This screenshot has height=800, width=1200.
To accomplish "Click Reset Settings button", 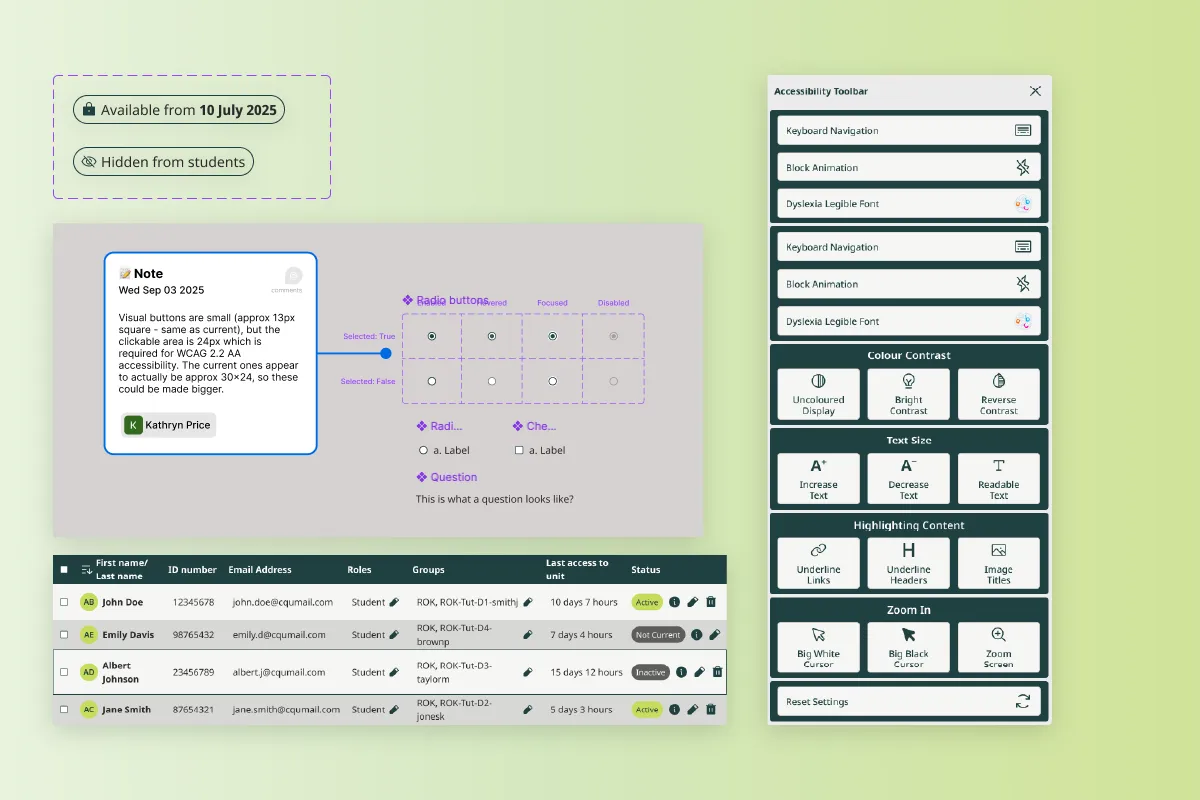I will tap(909, 701).
